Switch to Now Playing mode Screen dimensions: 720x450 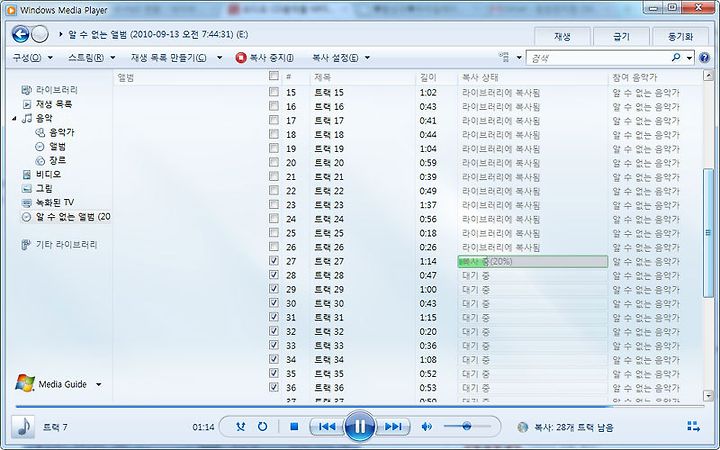tap(693, 427)
